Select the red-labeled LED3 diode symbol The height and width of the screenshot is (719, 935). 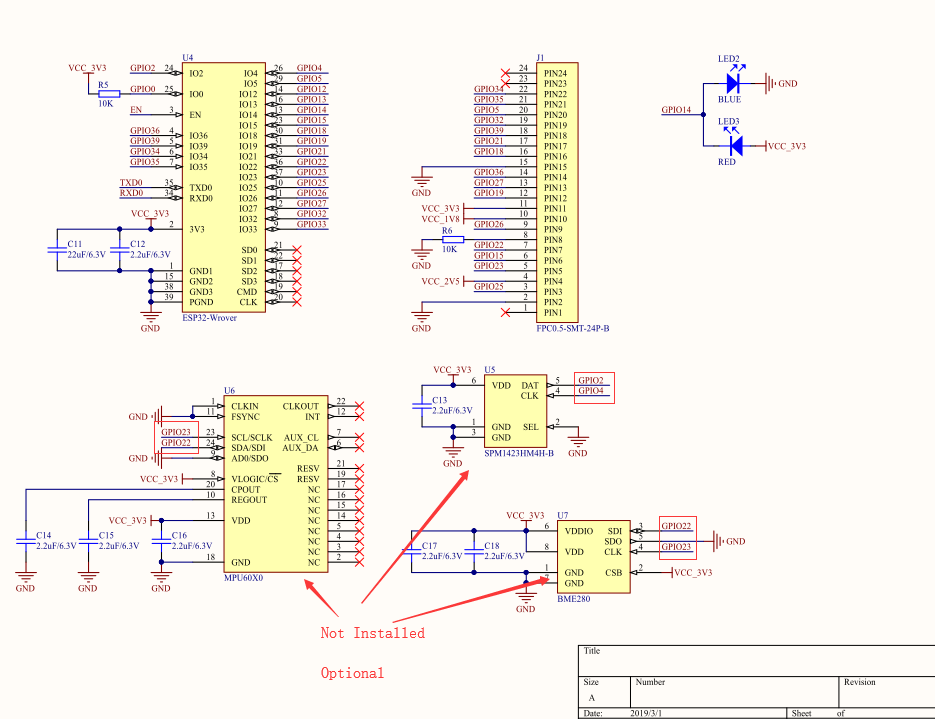[736, 145]
